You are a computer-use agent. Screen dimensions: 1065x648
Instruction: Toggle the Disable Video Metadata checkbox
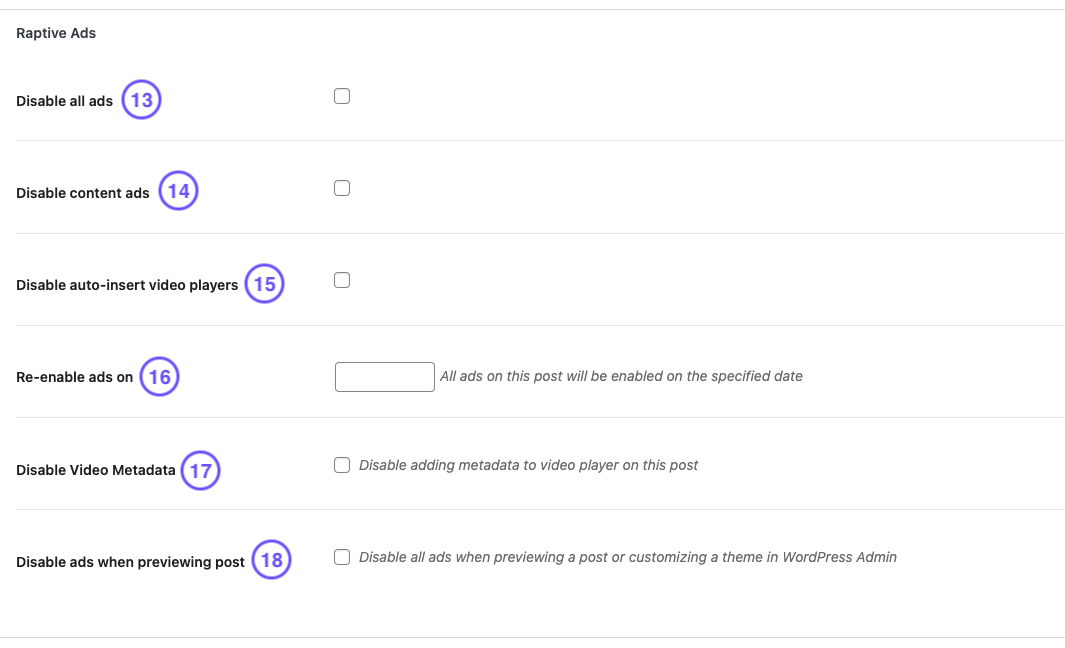point(342,464)
